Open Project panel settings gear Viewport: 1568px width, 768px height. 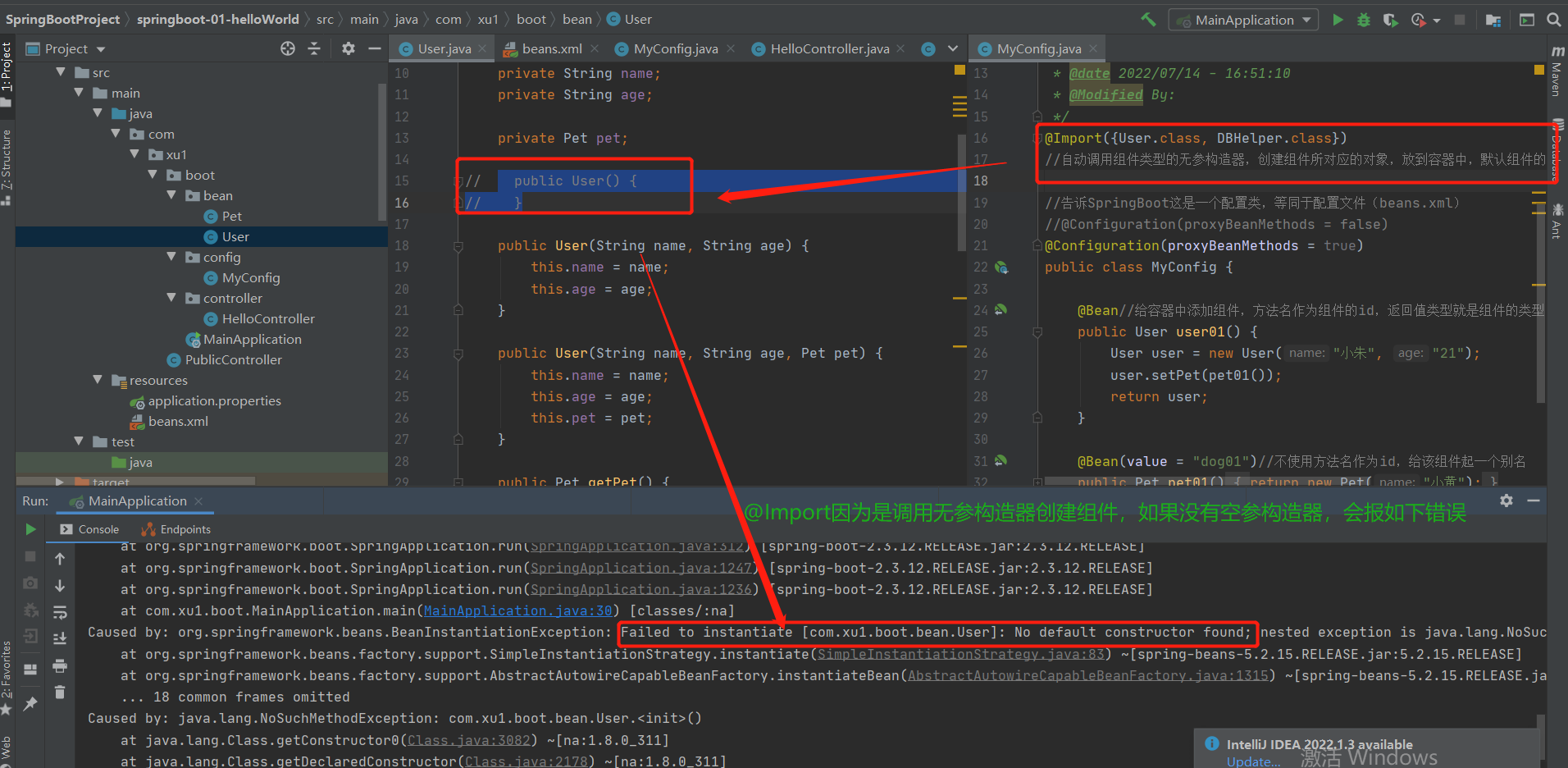pos(349,48)
